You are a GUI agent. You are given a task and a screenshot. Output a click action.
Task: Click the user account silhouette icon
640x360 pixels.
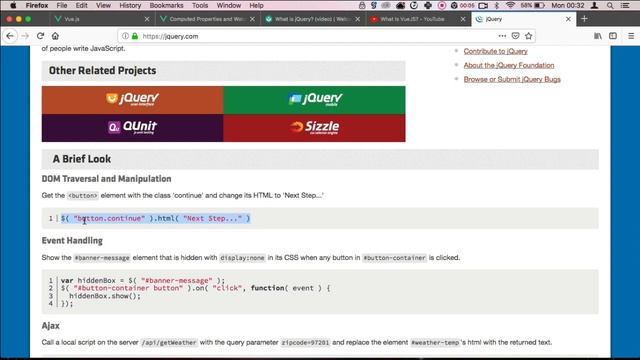click(595, 5)
